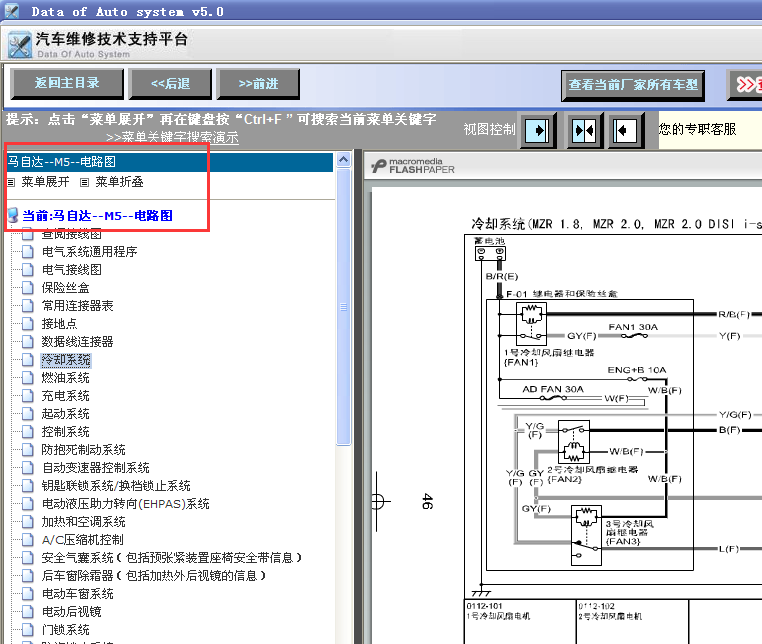Go back with the <<后退 button
This screenshot has height=644, width=762.
point(171,84)
